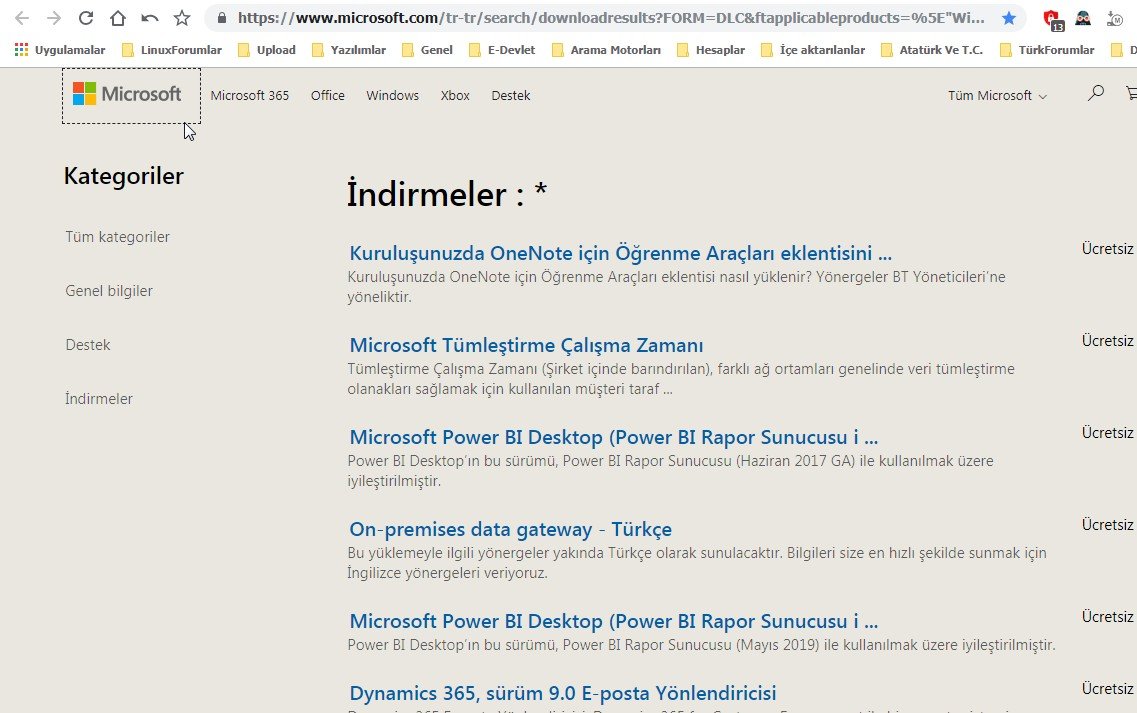Screen dimensions: 1137x713
Task: Click the outline star icon in toolbar
Action: (x=181, y=18)
